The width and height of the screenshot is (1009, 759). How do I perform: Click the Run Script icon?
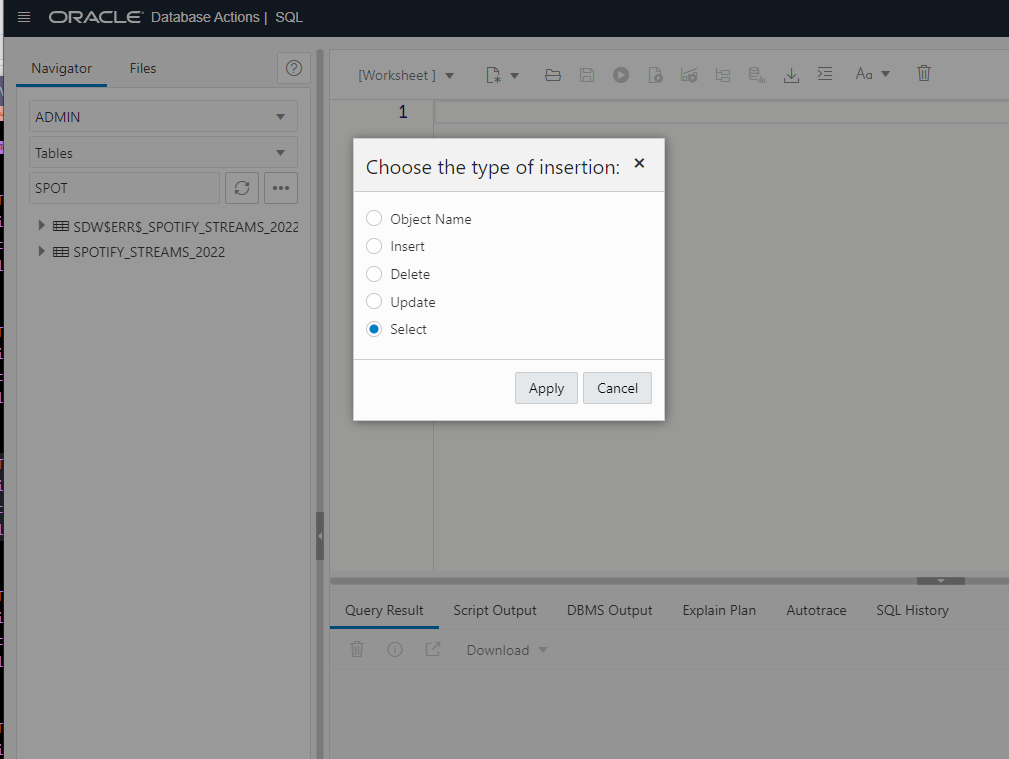click(x=655, y=75)
